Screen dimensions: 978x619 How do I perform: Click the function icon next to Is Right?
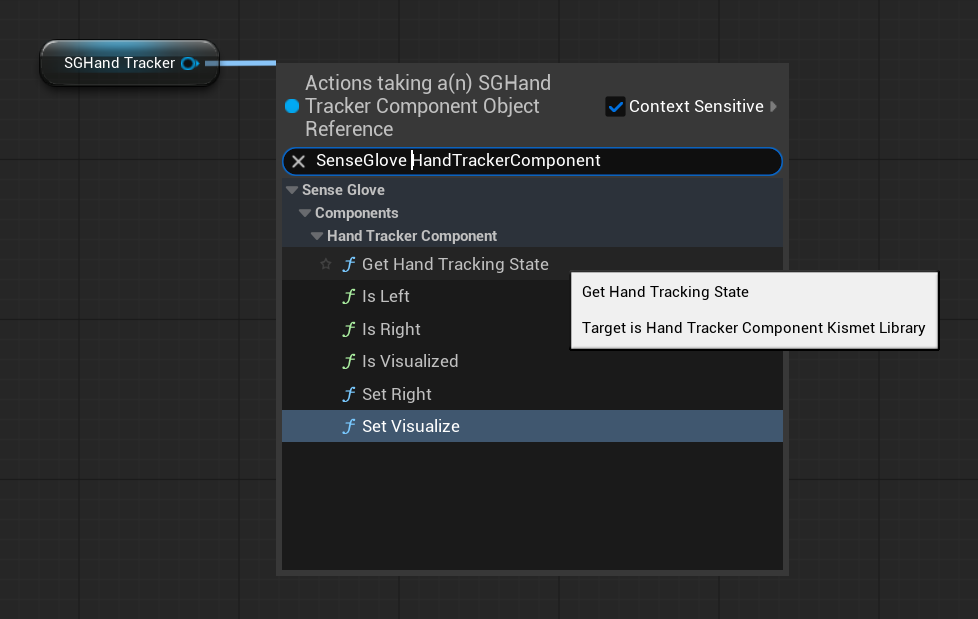click(x=348, y=329)
